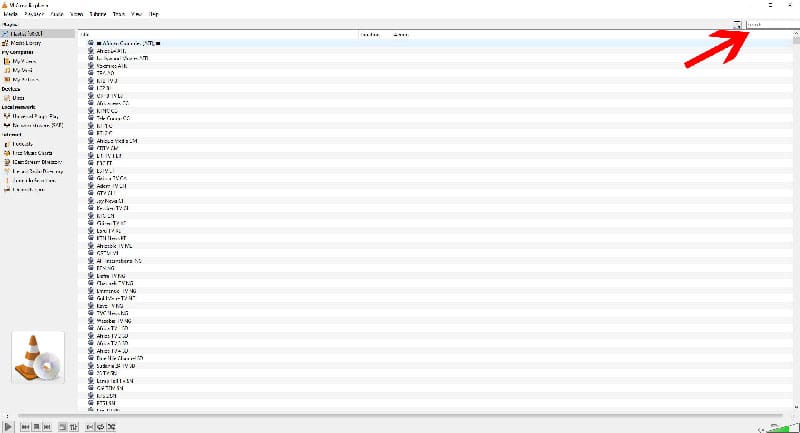This screenshot has height=433, width=800.
Task: Open the Playback menu
Action: click(34, 14)
